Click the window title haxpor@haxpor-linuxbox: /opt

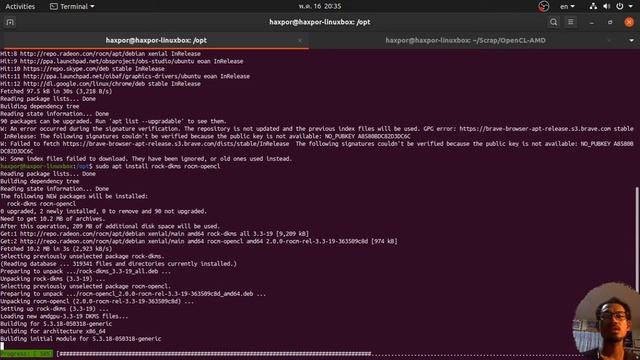click(x=320, y=22)
